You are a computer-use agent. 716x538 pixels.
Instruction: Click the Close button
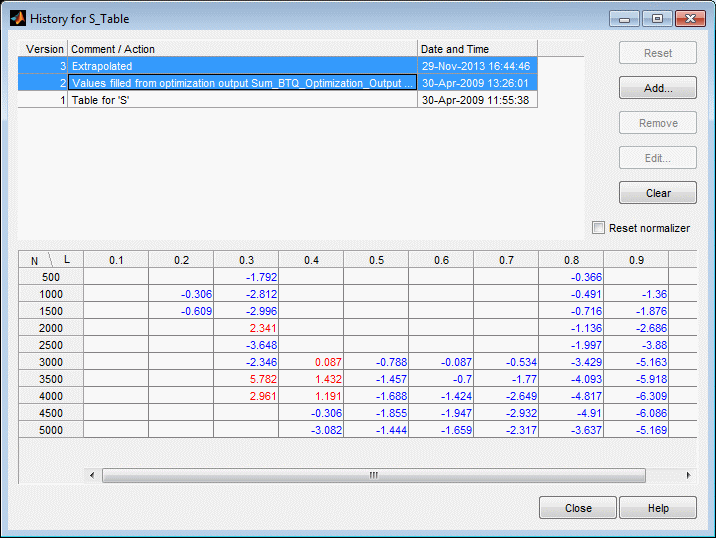pyautogui.click(x=578, y=508)
